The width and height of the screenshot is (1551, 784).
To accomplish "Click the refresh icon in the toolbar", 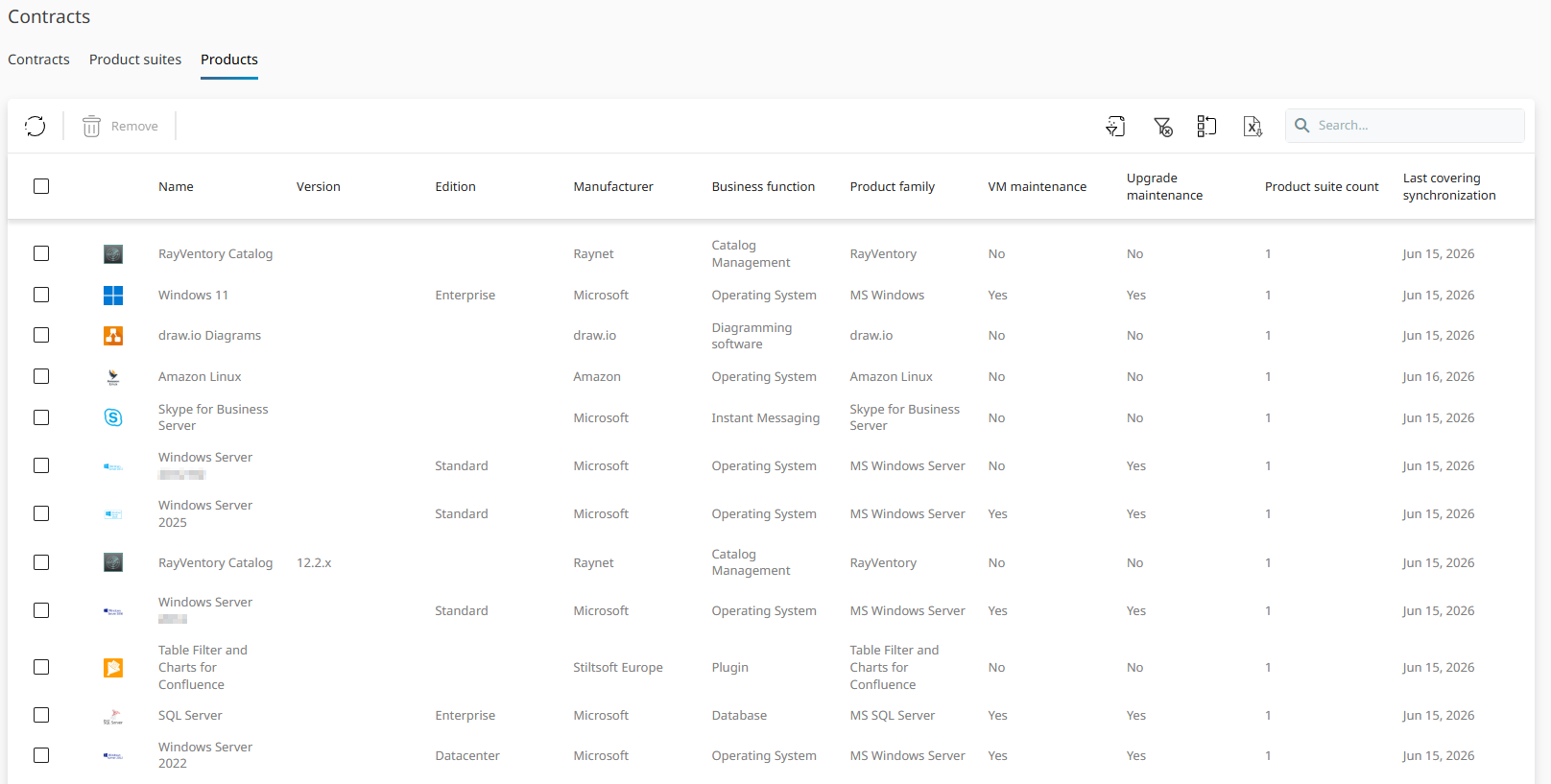I will 36,126.
